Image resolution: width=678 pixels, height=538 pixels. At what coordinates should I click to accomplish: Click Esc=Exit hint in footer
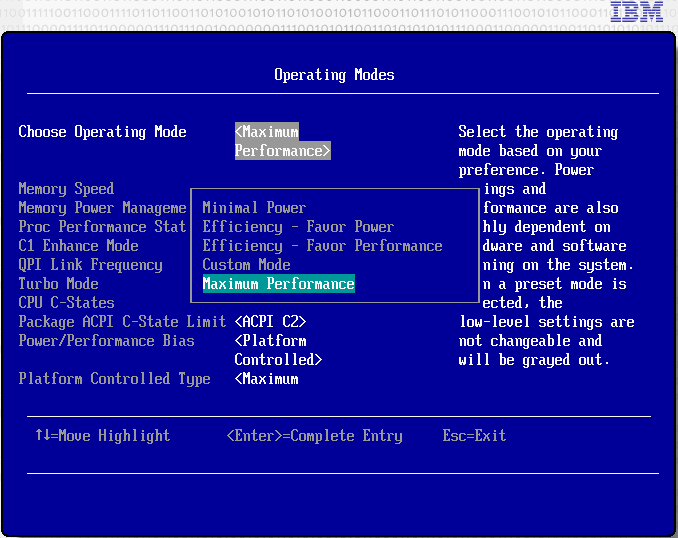click(x=474, y=436)
